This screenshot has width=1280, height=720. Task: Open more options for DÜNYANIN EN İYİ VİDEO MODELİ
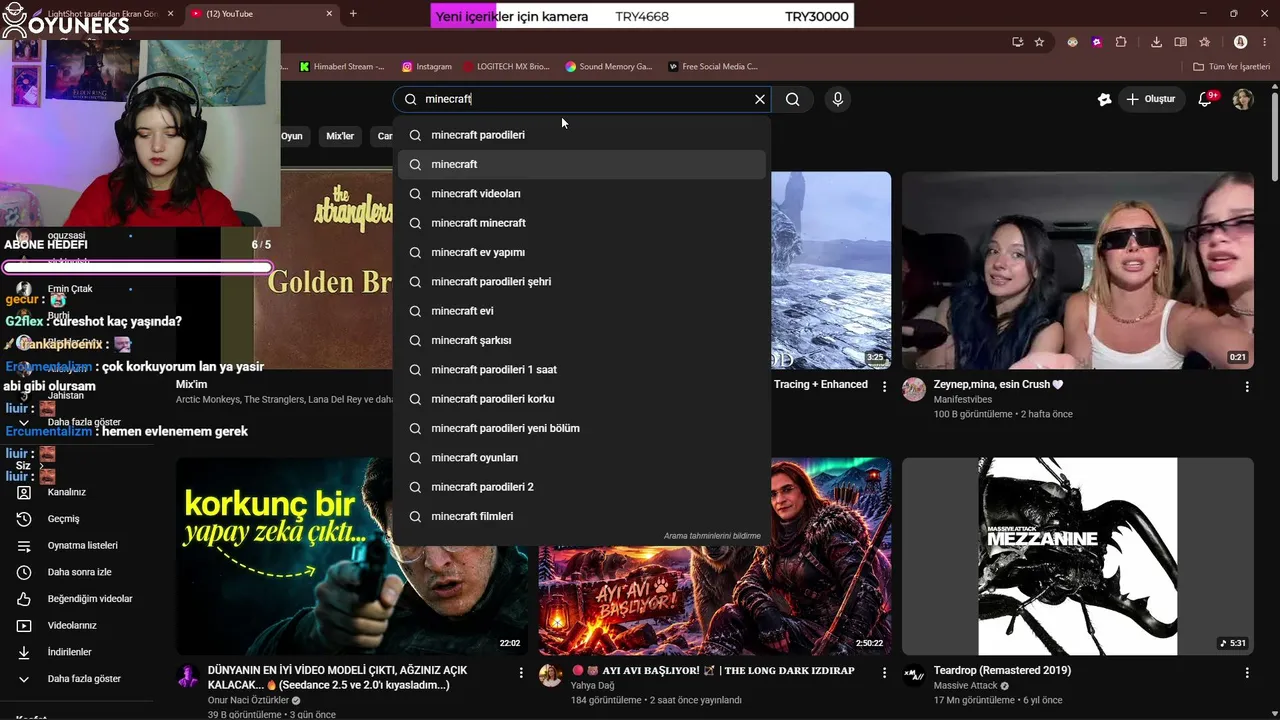[521, 673]
